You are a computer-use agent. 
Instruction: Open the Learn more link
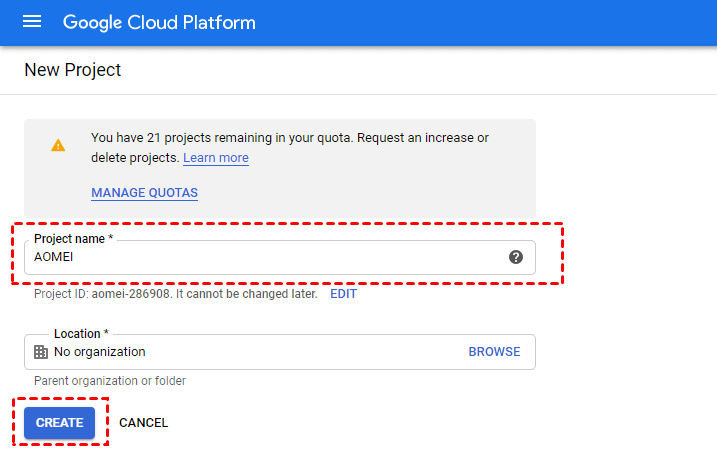point(216,158)
